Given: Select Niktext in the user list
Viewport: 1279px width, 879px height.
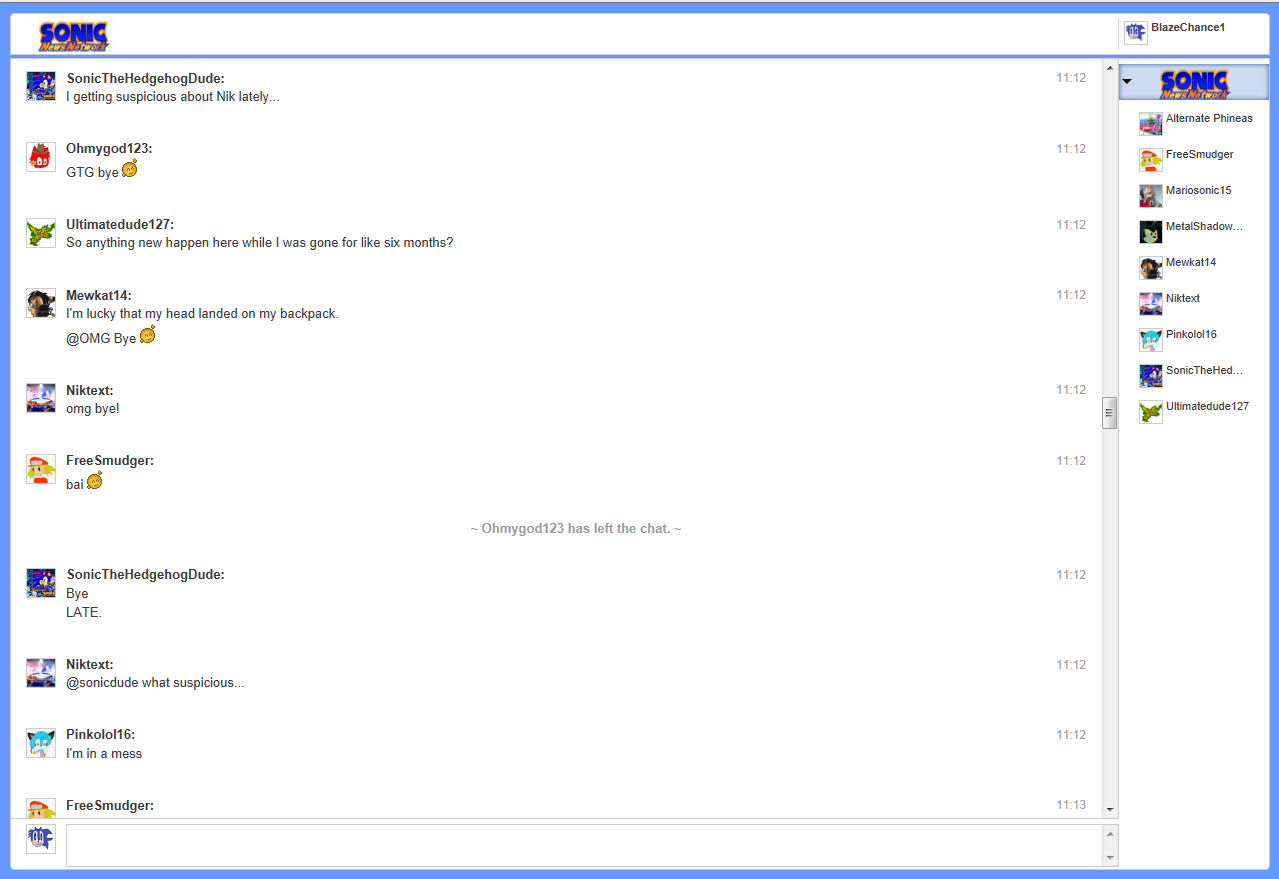Looking at the screenshot, I should pos(1182,299).
